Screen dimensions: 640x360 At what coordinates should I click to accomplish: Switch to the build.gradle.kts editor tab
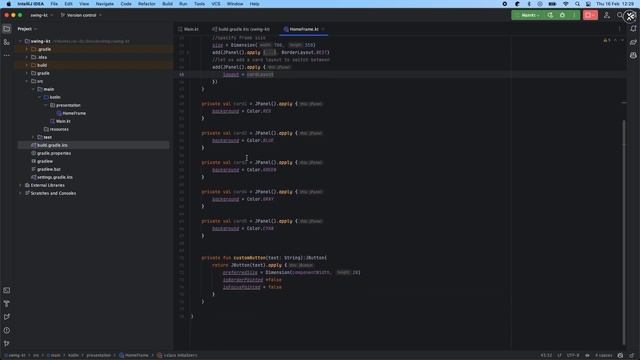click(x=241, y=29)
